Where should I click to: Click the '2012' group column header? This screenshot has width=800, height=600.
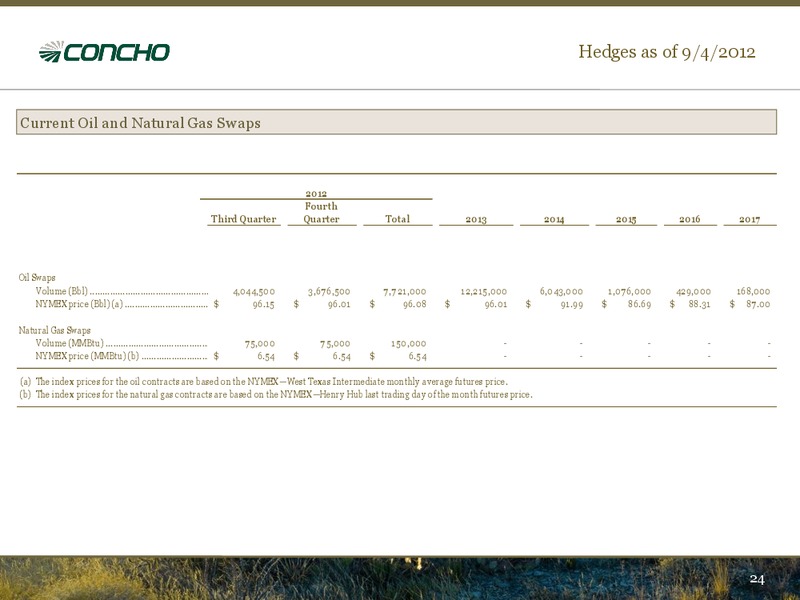click(316, 194)
